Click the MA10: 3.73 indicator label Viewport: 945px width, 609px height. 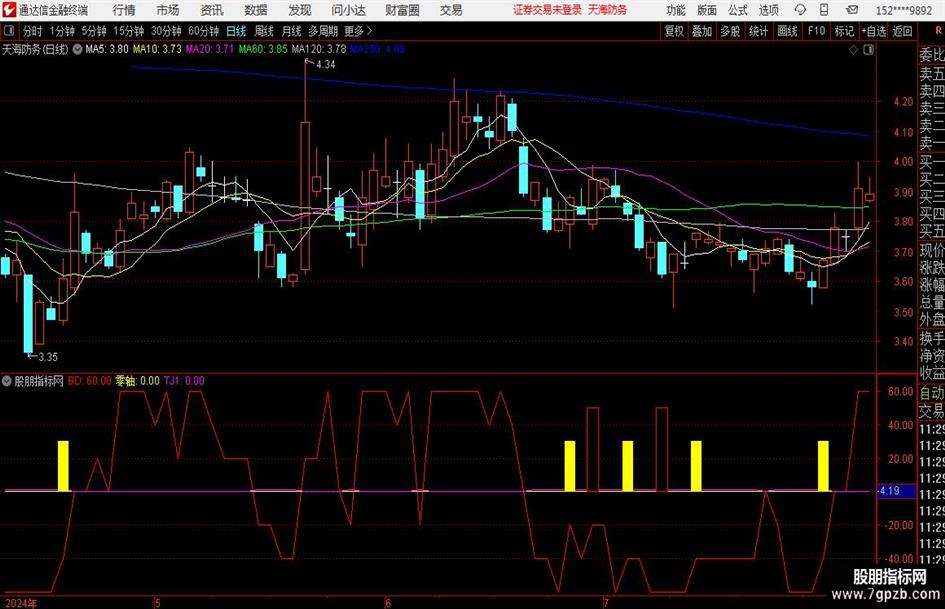click(157, 49)
